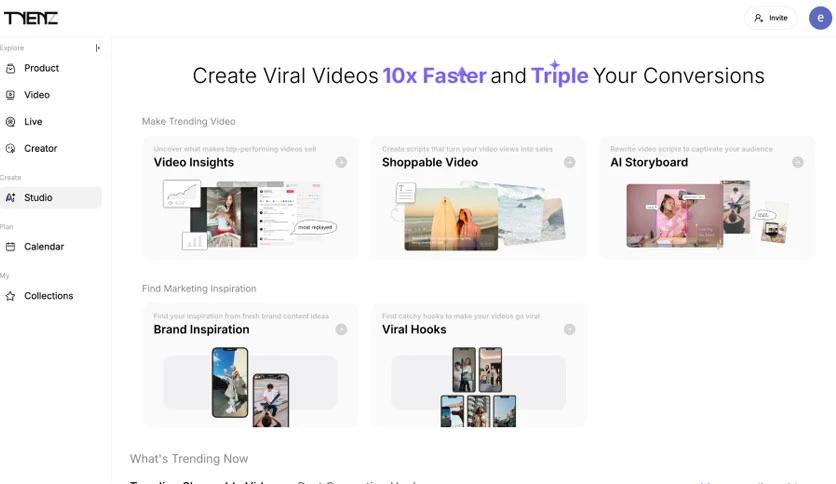Viewport: 836px width, 484px height.
Task: Click the 'most replayed' bubble
Action: click(315, 228)
